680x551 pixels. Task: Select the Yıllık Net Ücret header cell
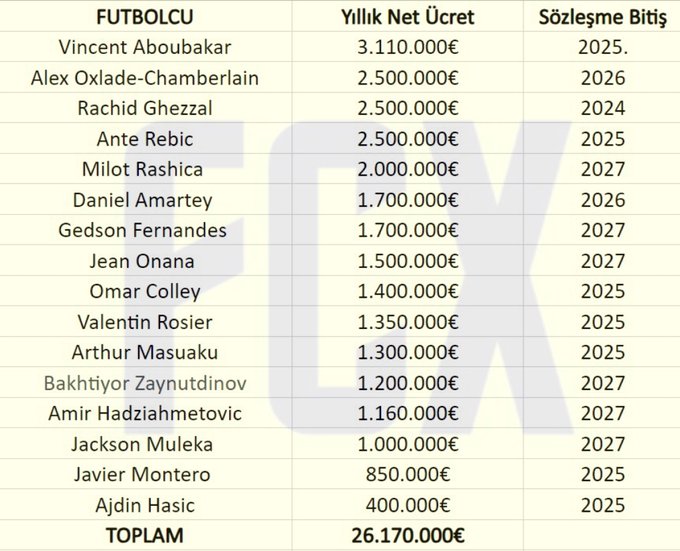408,18
